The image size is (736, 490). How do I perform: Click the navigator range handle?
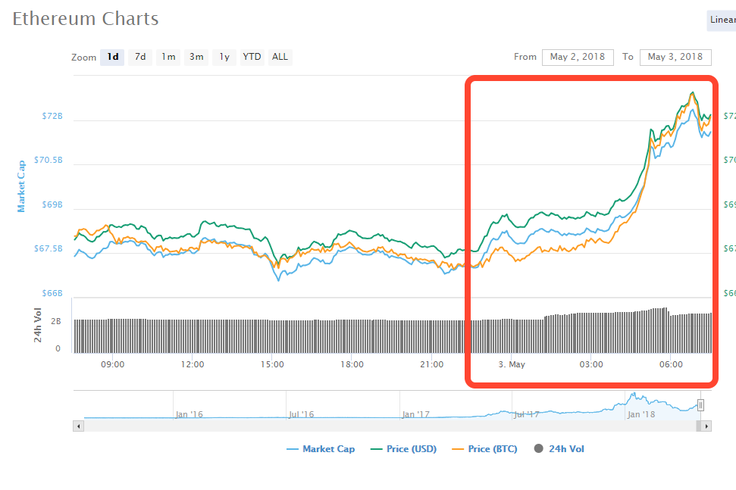coord(700,405)
